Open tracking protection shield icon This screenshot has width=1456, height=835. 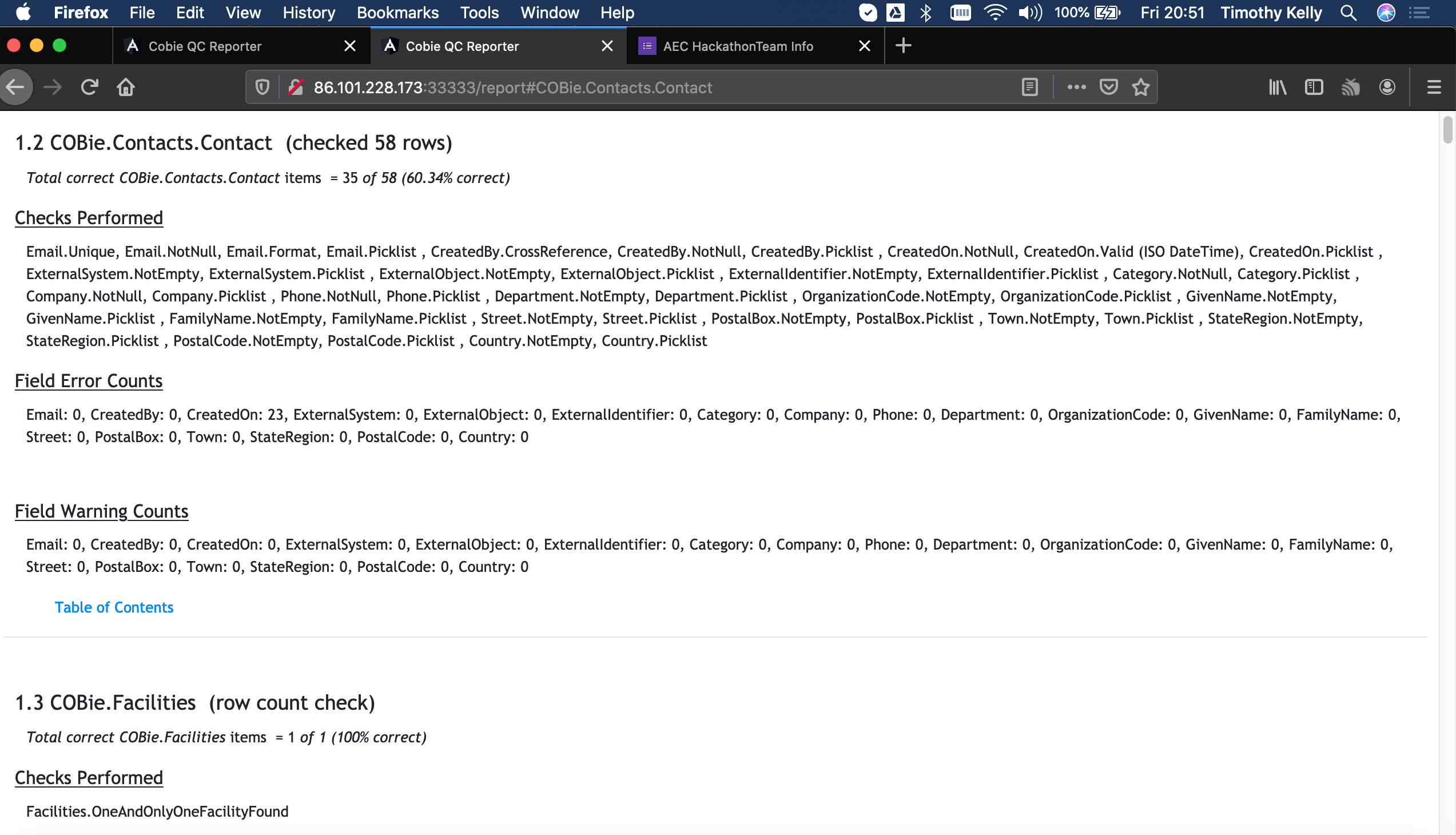[x=262, y=87]
